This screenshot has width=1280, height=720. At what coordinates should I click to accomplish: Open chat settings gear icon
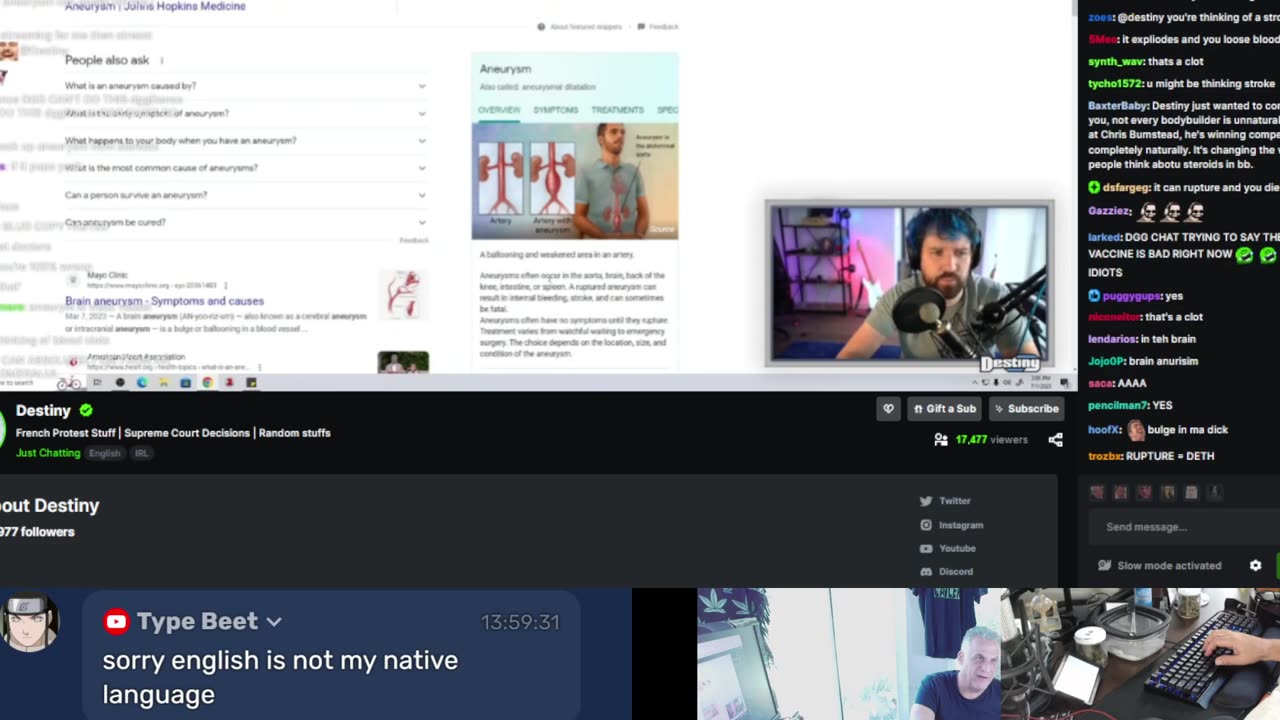1256,565
